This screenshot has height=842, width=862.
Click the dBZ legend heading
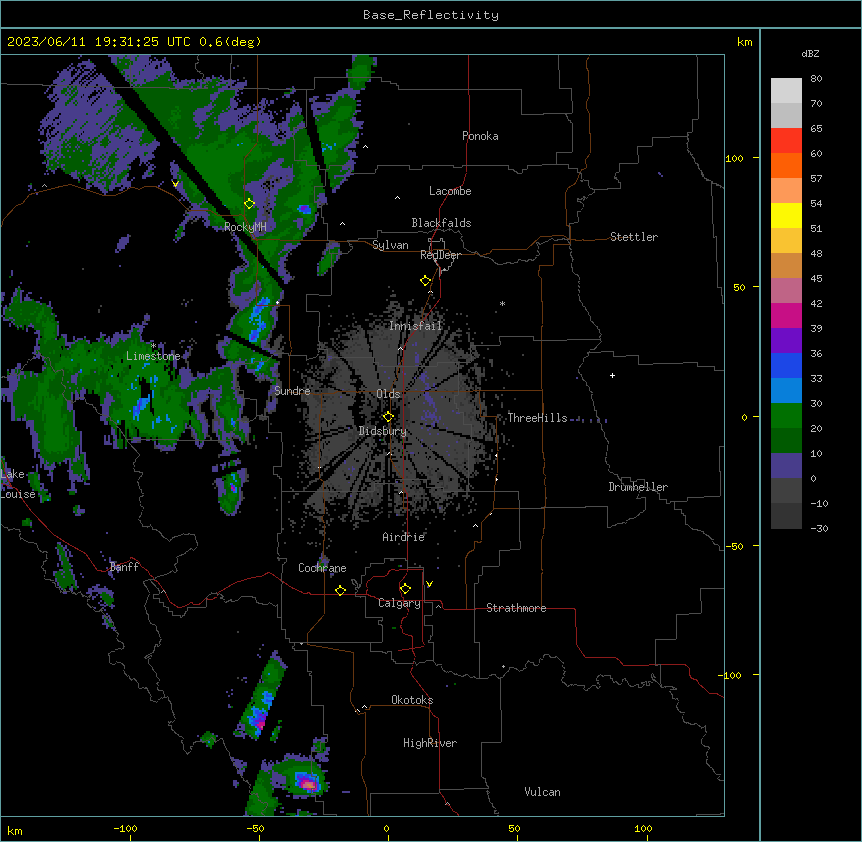click(x=810, y=53)
